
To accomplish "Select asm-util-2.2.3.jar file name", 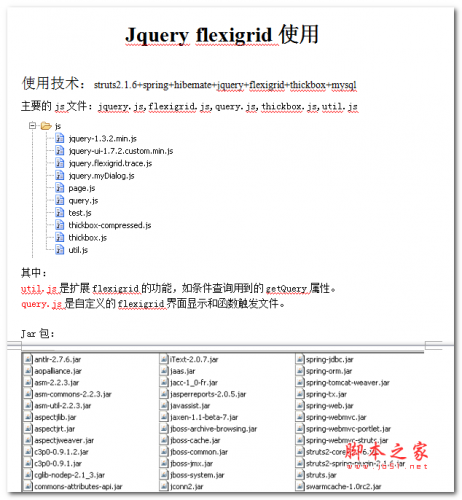I will pos(63,406).
